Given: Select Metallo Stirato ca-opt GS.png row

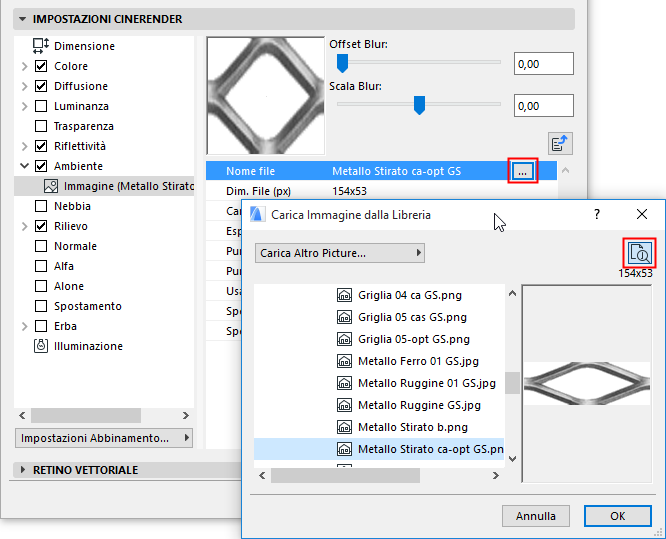Looking at the screenshot, I should pos(379,449).
